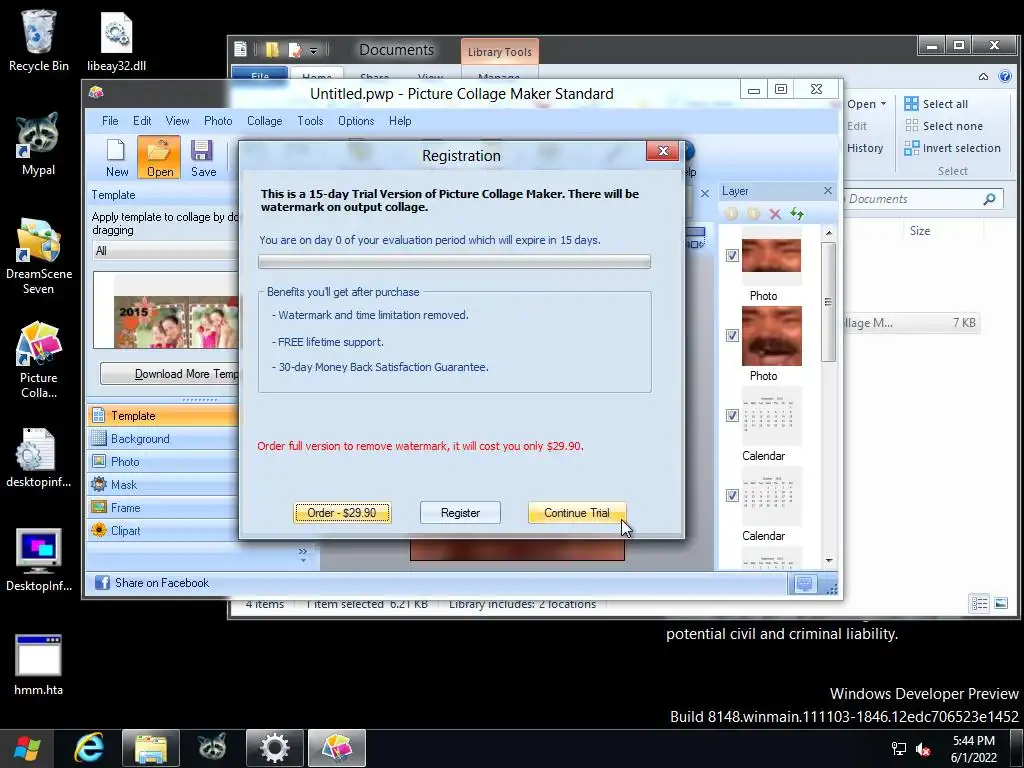Select the DesktopInf... monitor application icon
The height and width of the screenshot is (768, 1024).
pos(39,560)
